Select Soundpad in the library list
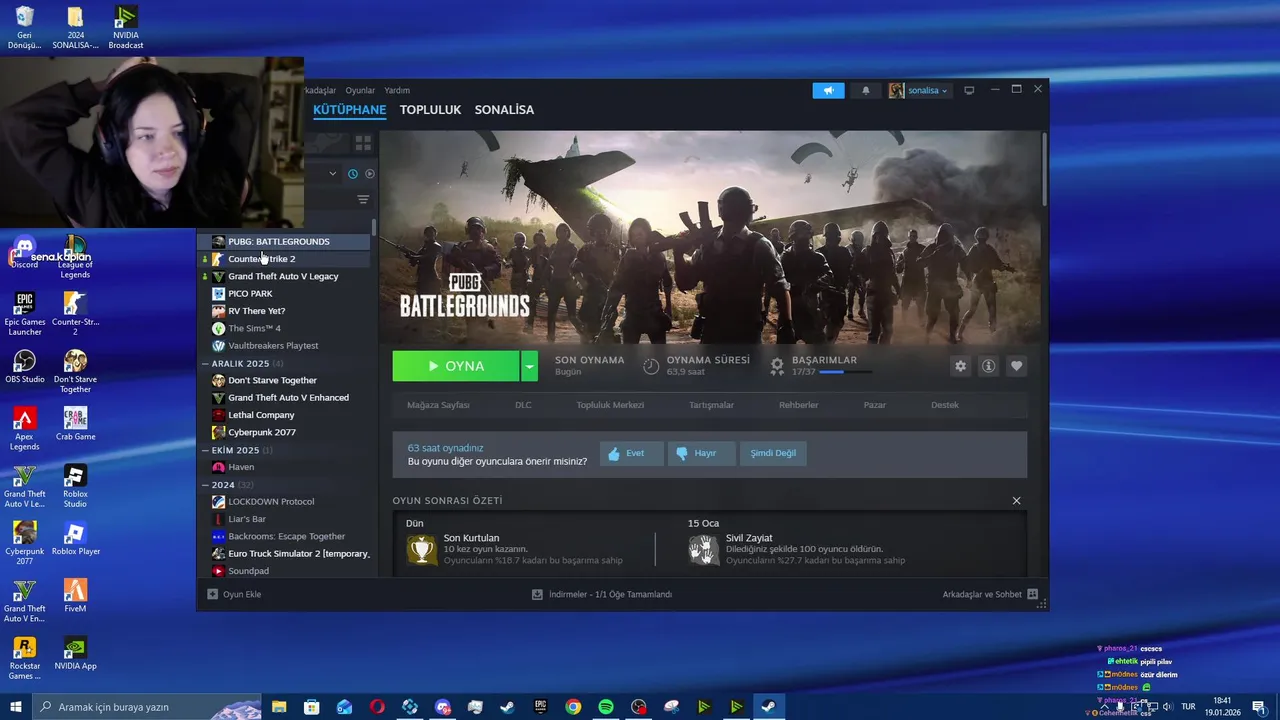This screenshot has height=720, width=1280. [284, 571]
